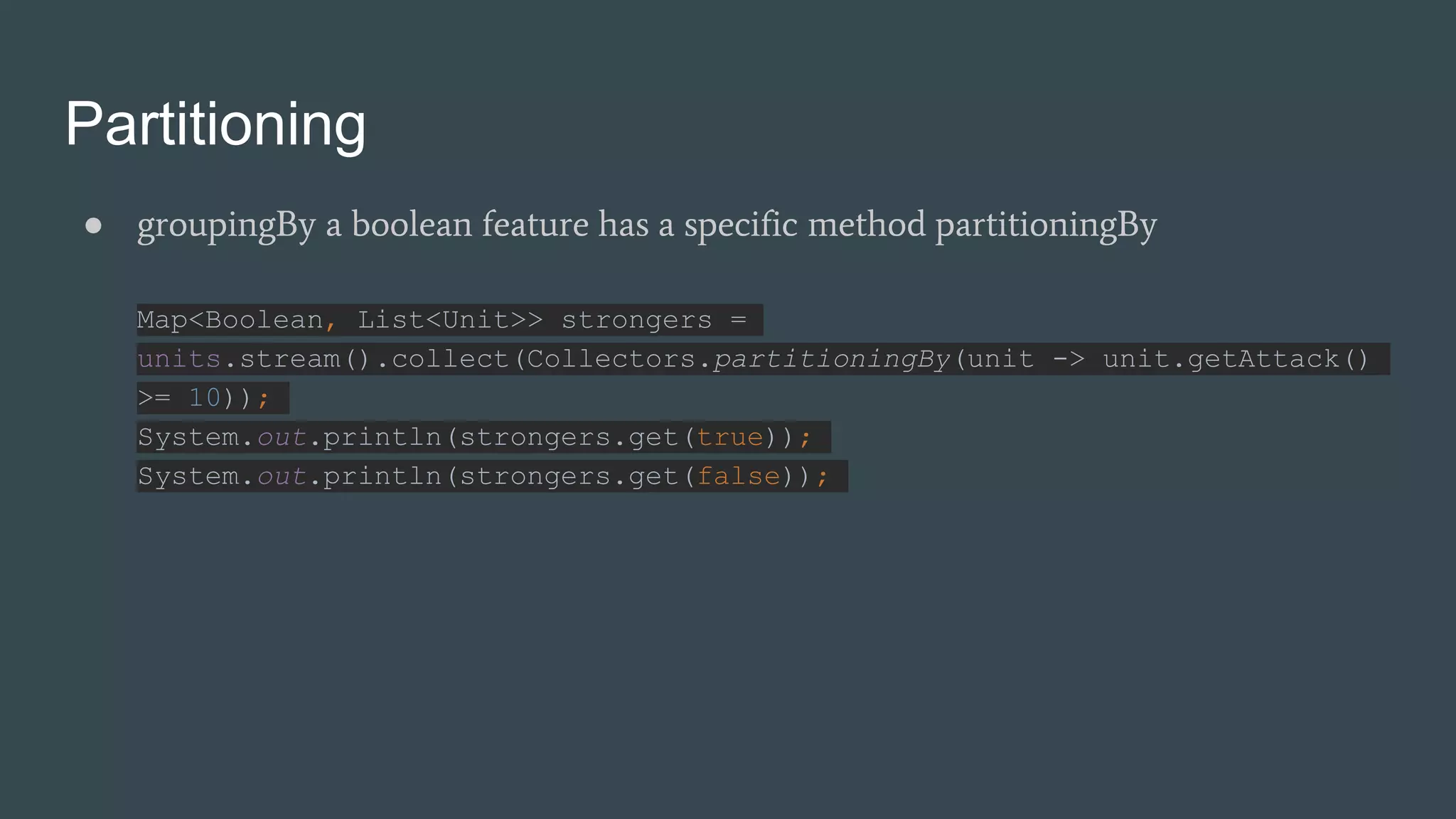Click 'List<Unit>>' in the code
1456x819 pixels.
click(x=449, y=321)
